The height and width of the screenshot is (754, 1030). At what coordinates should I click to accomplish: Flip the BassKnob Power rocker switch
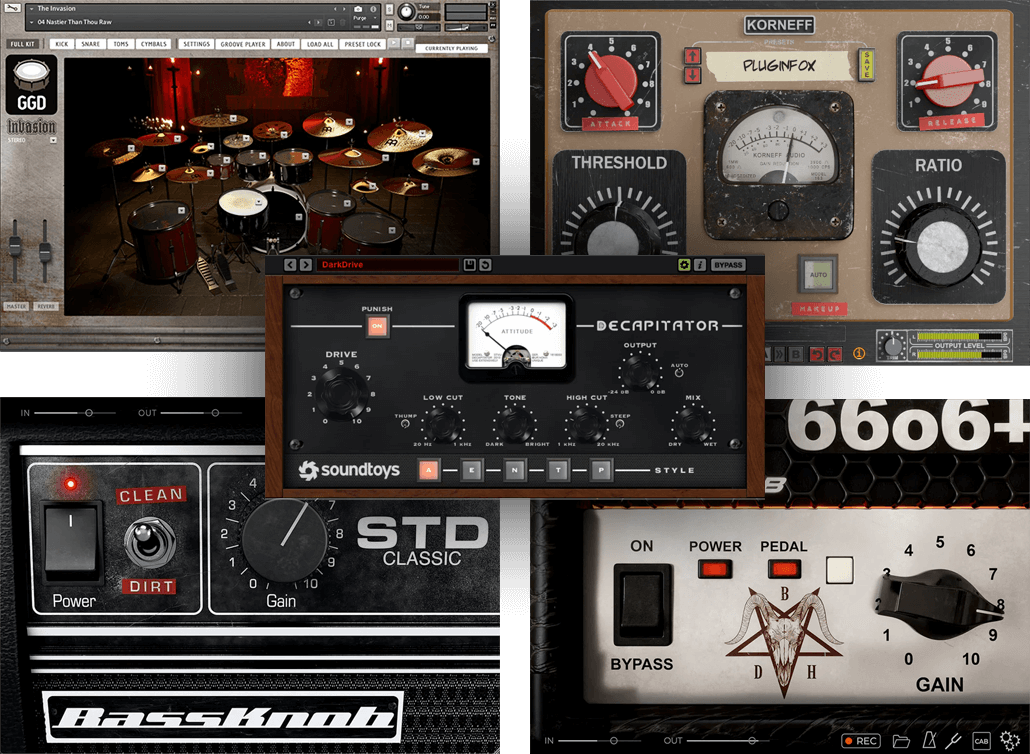pos(71,542)
